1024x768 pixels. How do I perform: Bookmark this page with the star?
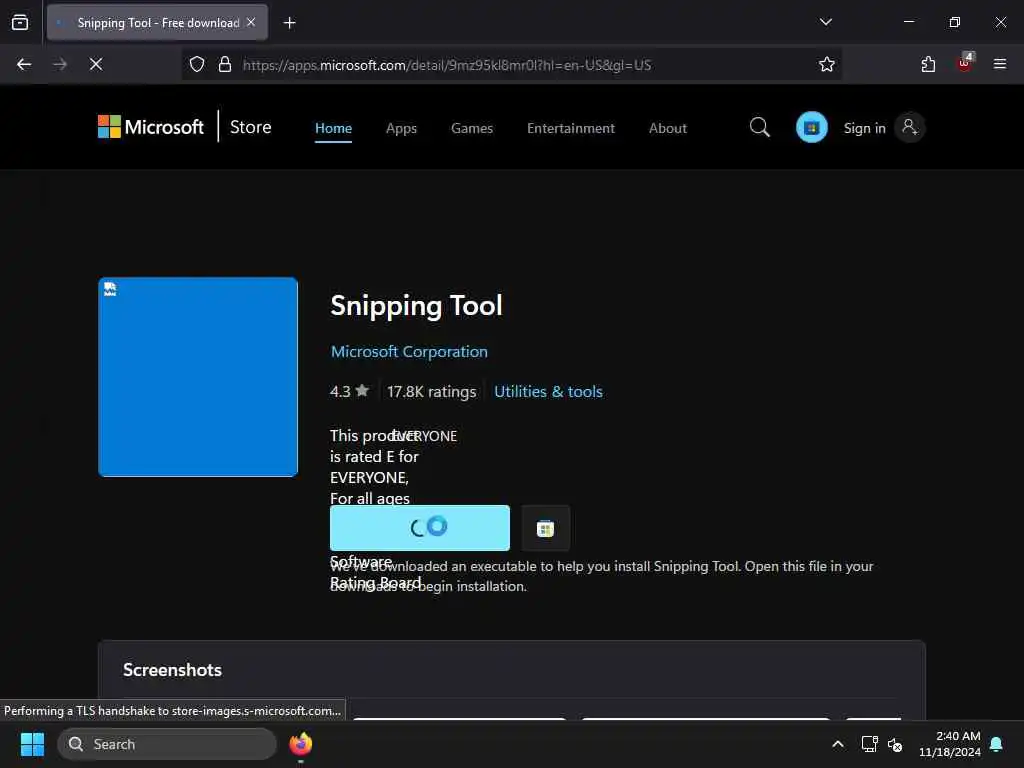[x=827, y=64]
